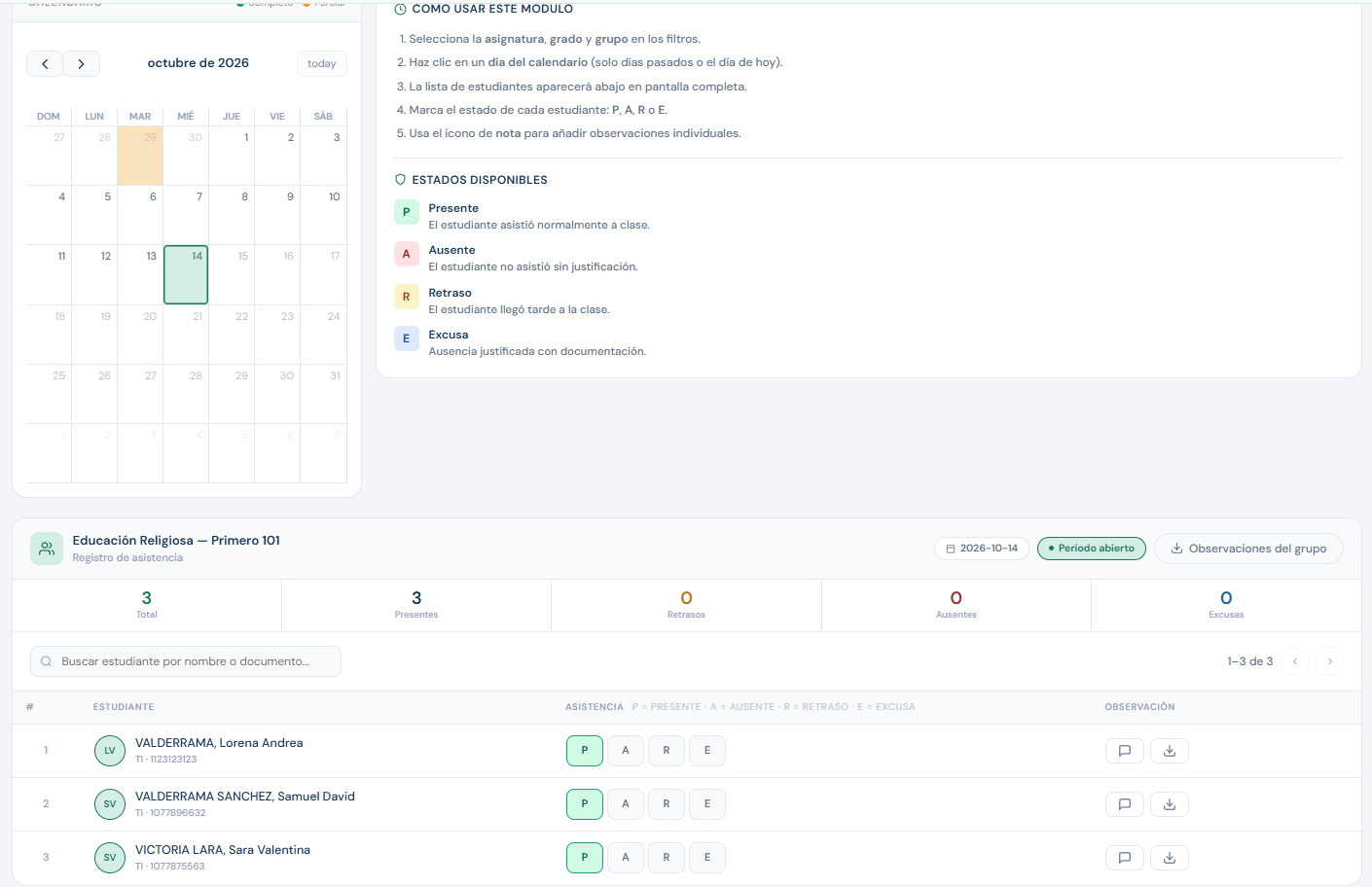Image resolution: width=1372 pixels, height=887 pixels.
Task: Advance the calendar to the next month
Action: 82,63
